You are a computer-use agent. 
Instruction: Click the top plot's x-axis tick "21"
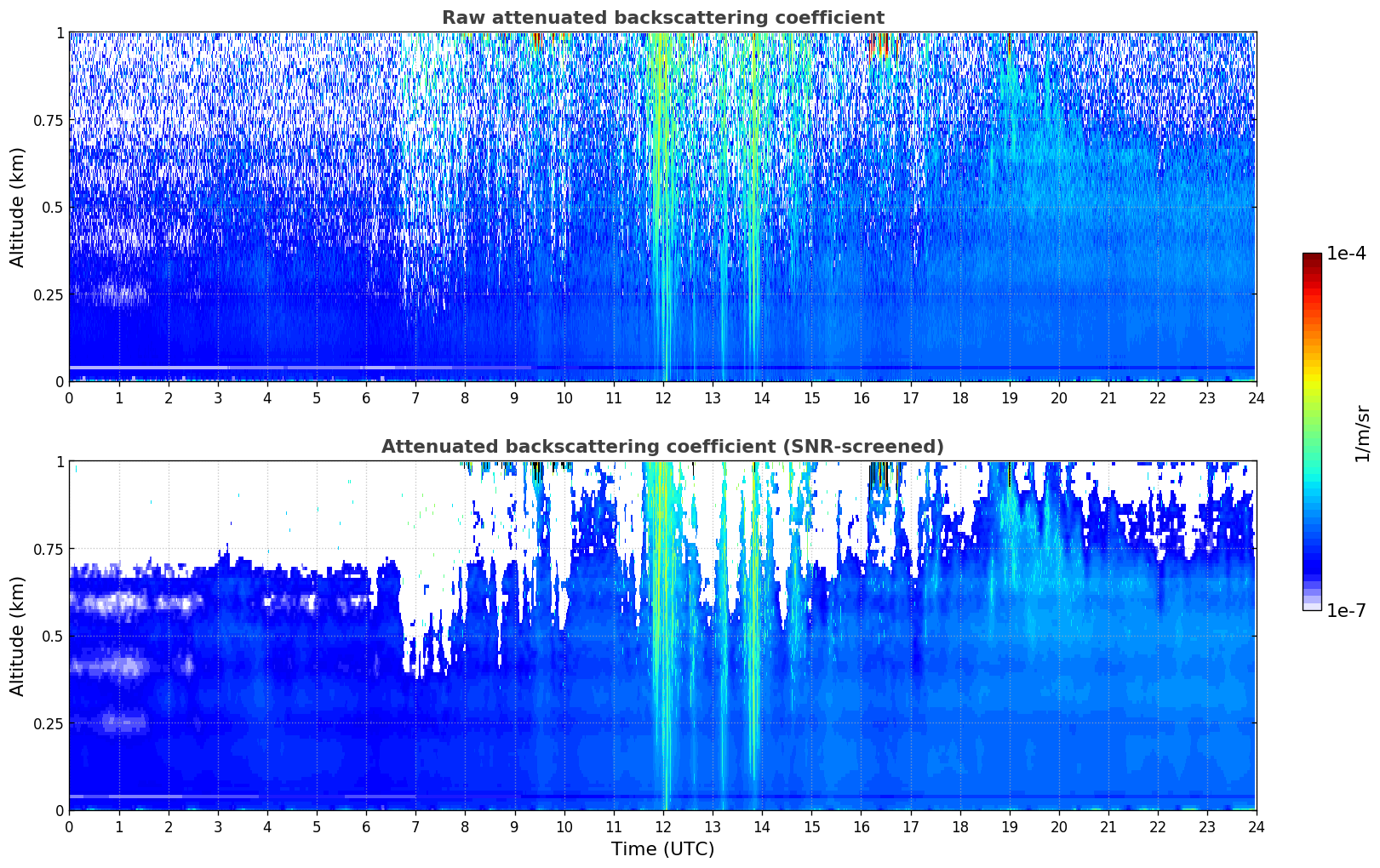tap(1108, 397)
